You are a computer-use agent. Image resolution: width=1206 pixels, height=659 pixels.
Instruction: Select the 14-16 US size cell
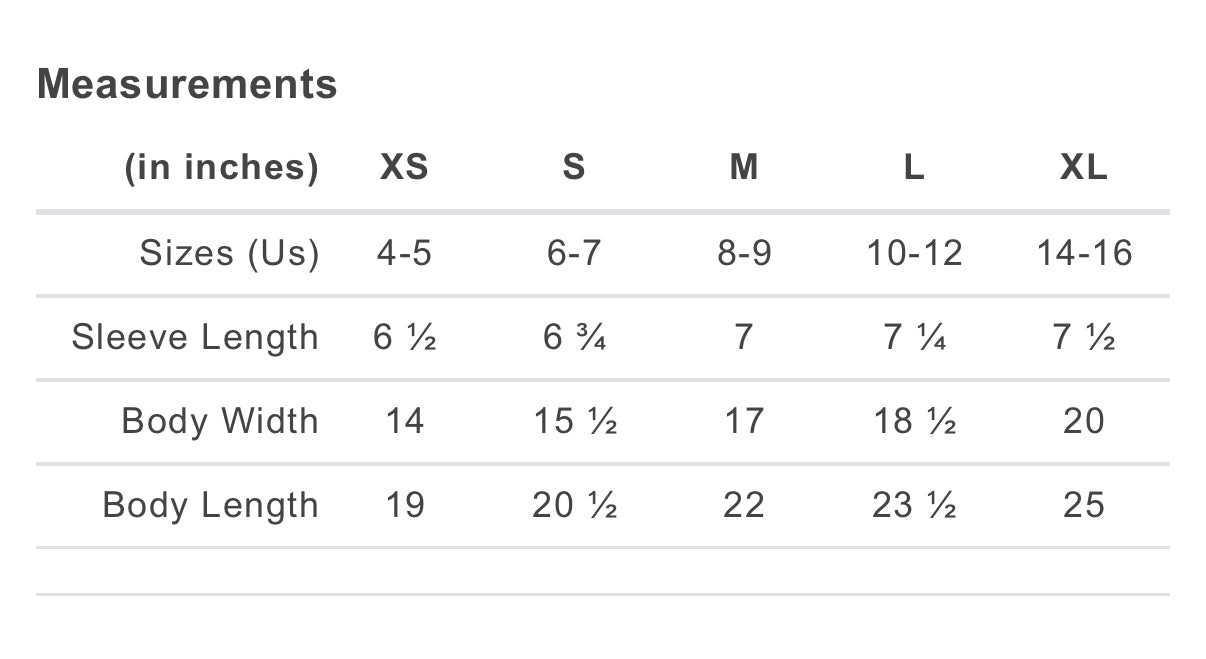coord(1084,253)
